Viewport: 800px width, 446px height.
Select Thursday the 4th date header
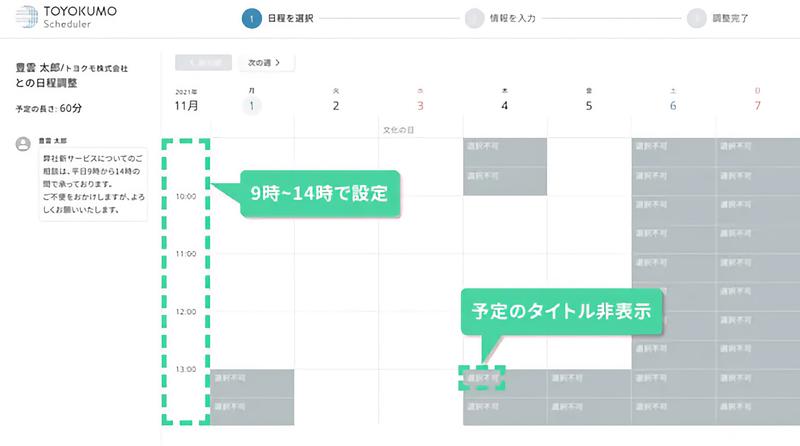tap(505, 106)
